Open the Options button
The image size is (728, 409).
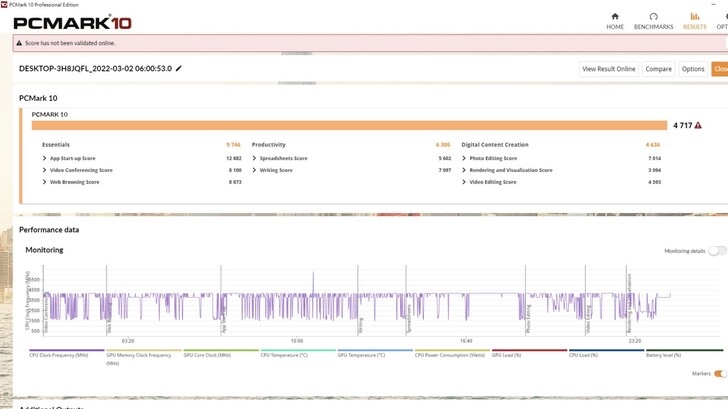[693, 69]
